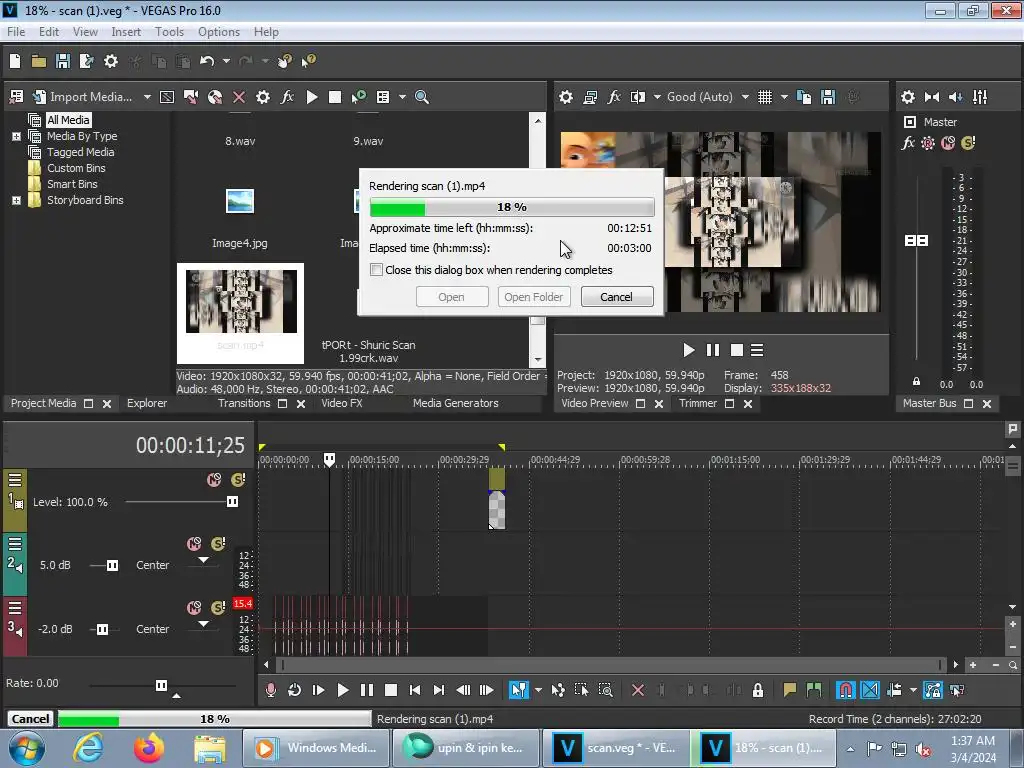Open Video Preview FX icon
Image resolution: width=1024 pixels, height=768 pixels.
coord(614,97)
